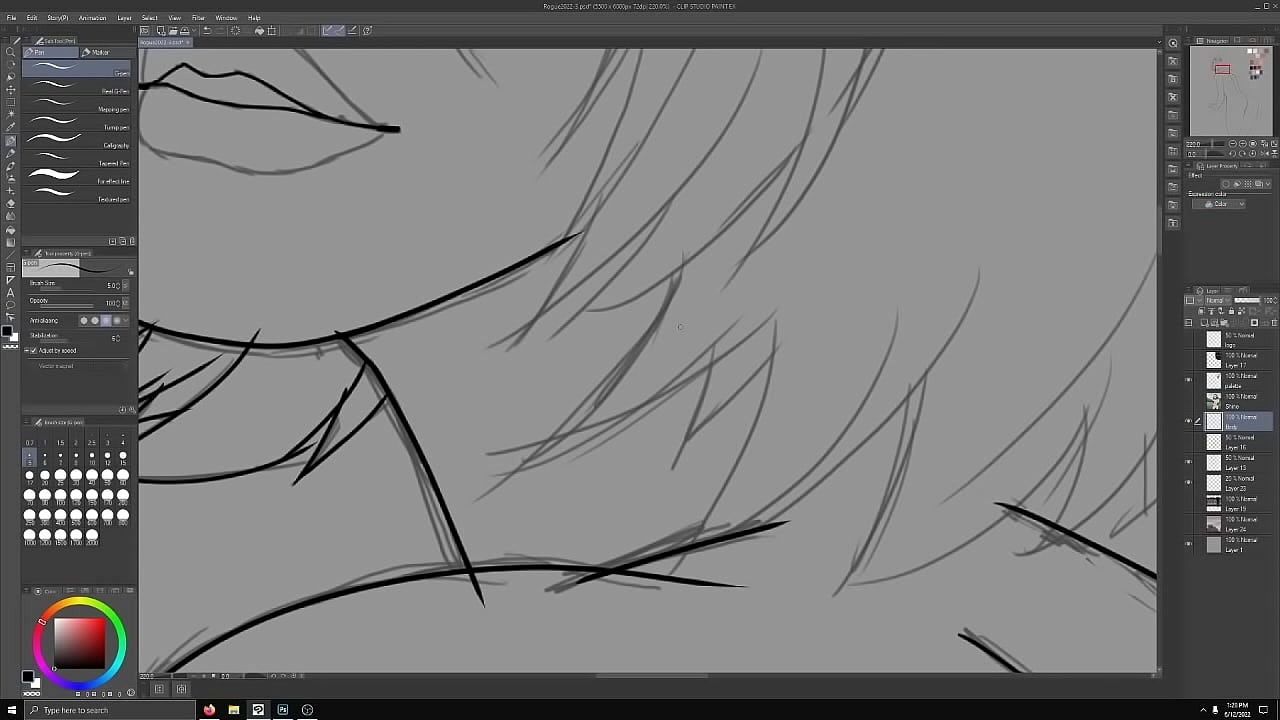This screenshot has height=720, width=1280.
Task: Select the Eyedropper tool
Action: [11, 127]
